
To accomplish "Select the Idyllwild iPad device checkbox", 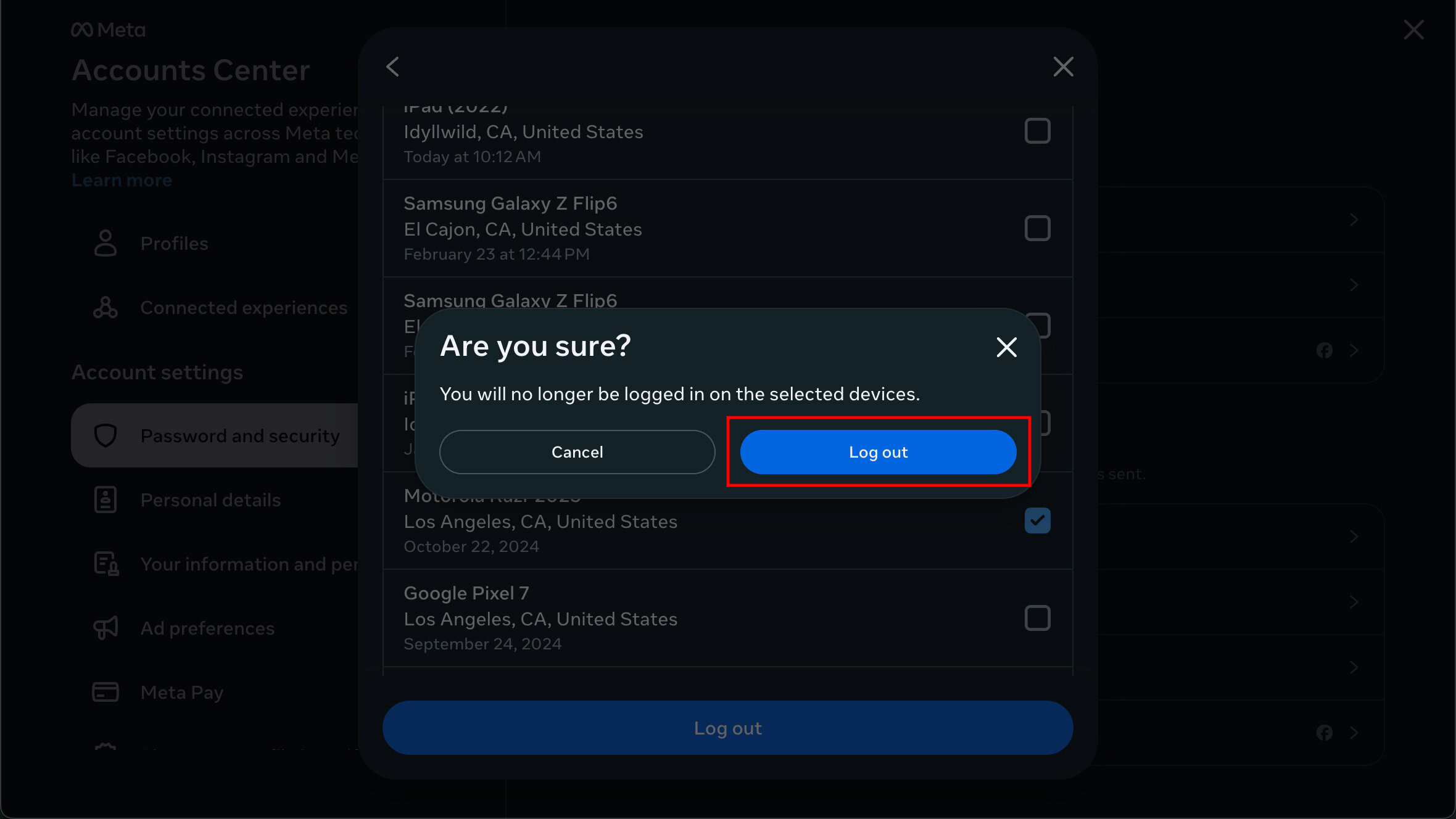I will click(x=1037, y=131).
